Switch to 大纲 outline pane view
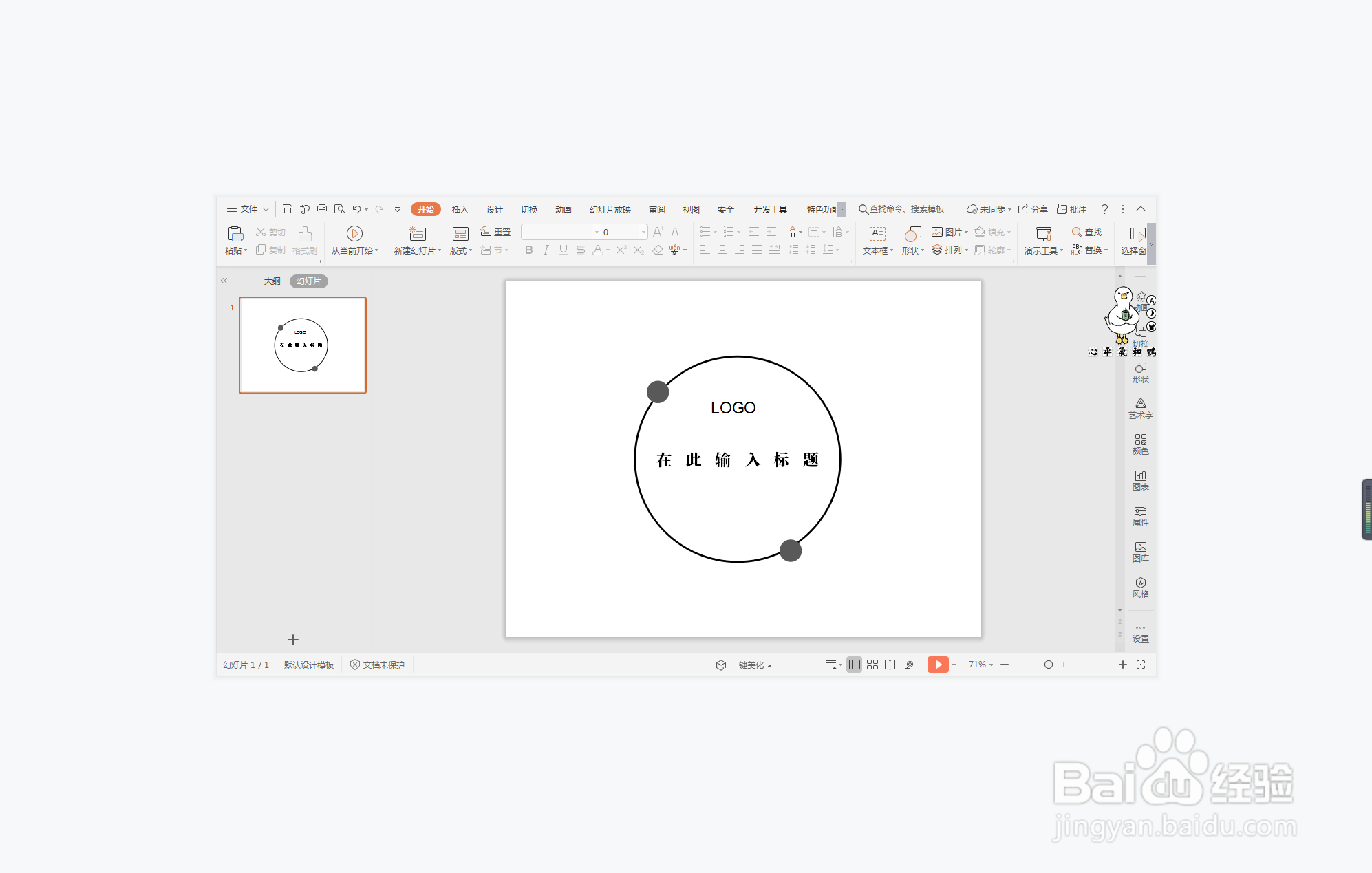1372x873 pixels. (x=272, y=281)
